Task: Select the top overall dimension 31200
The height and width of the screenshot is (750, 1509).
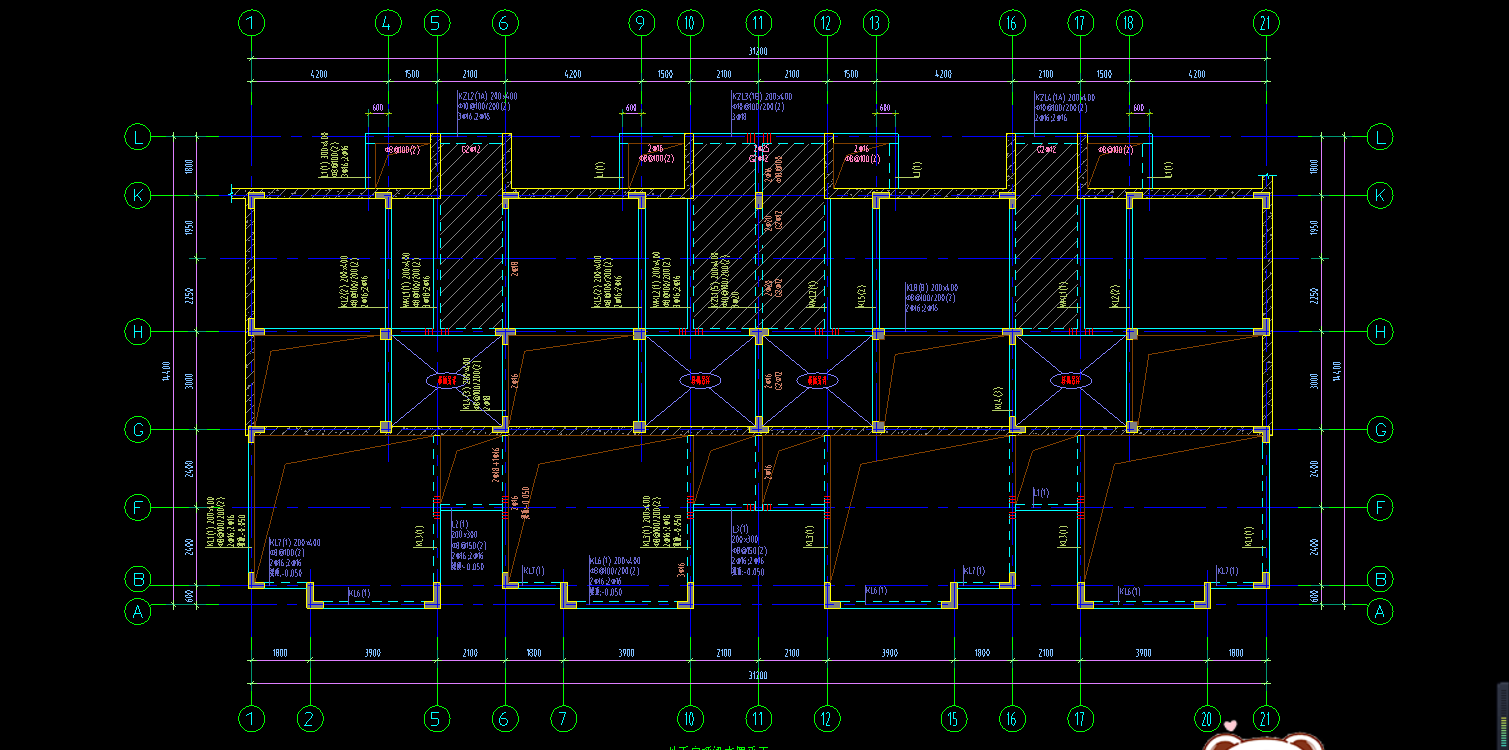Action: [x=758, y=50]
